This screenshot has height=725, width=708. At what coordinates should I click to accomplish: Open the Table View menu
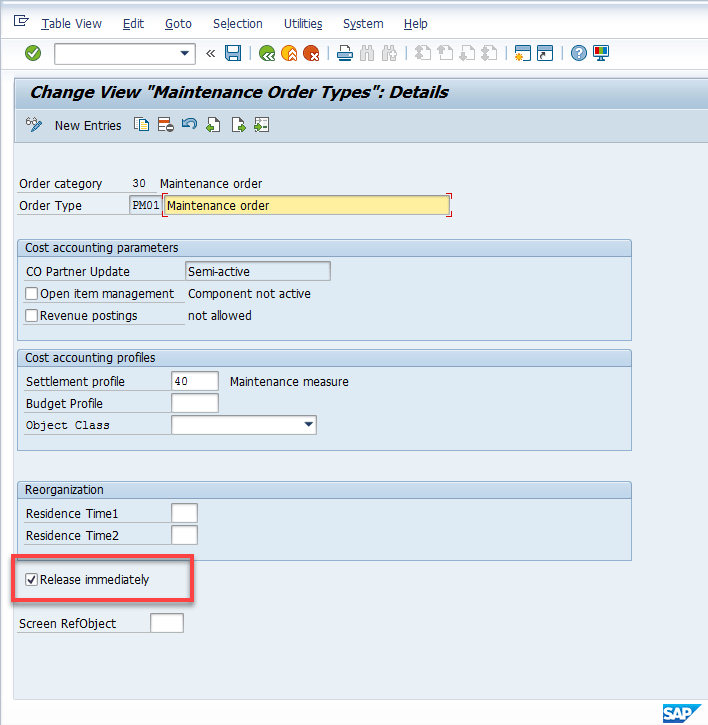pos(72,23)
